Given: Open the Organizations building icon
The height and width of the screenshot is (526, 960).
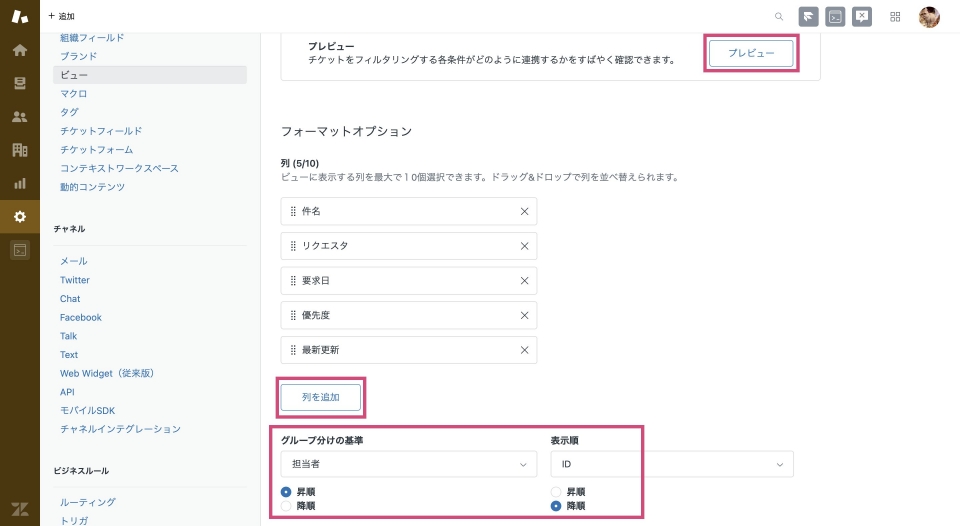Looking at the screenshot, I should (20, 149).
